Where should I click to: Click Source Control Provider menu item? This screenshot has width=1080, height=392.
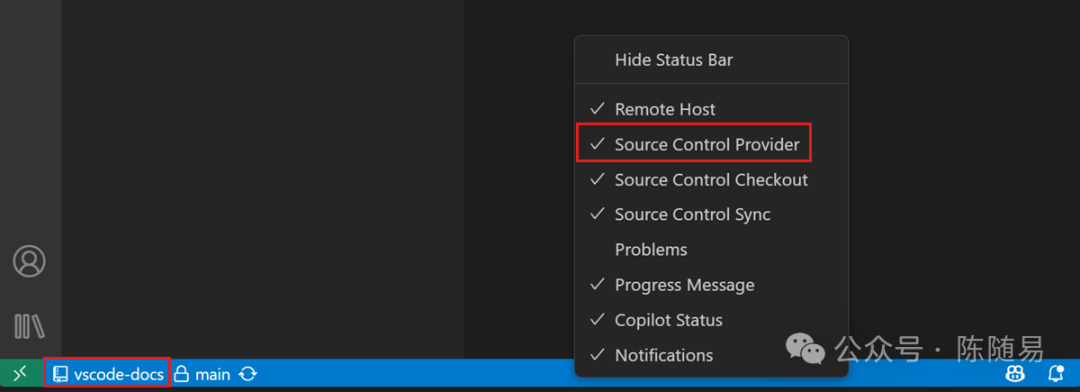pyautogui.click(x=712, y=144)
